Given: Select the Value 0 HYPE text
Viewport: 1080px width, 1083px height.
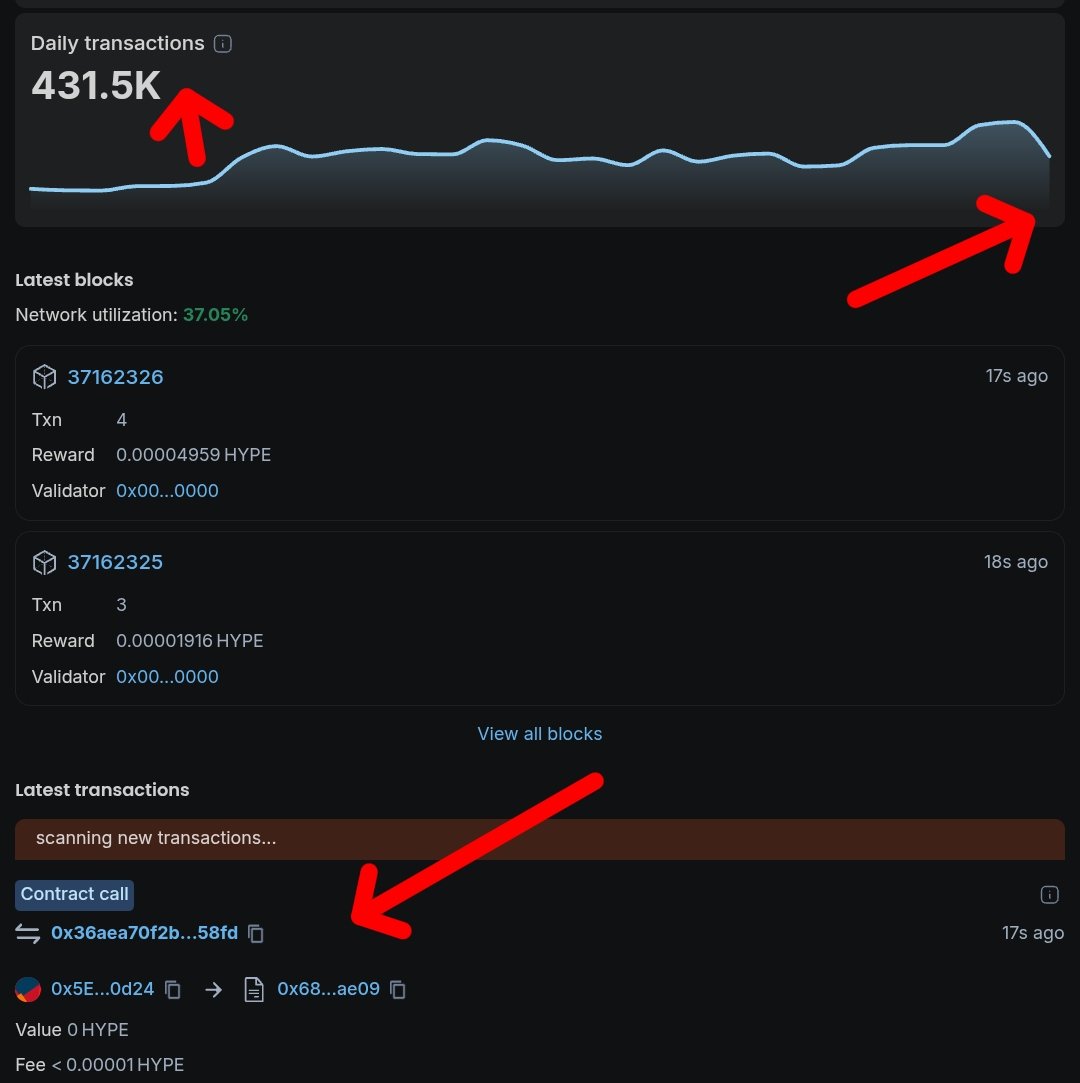Looking at the screenshot, I should tap(72, 1030).
